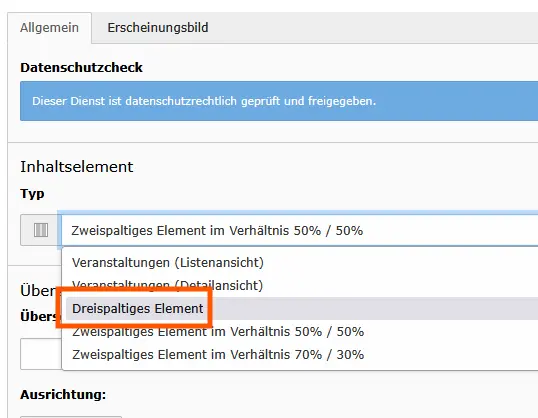Switch to the Allgemein tab
The image size is (538, 418).
[49, 27]
